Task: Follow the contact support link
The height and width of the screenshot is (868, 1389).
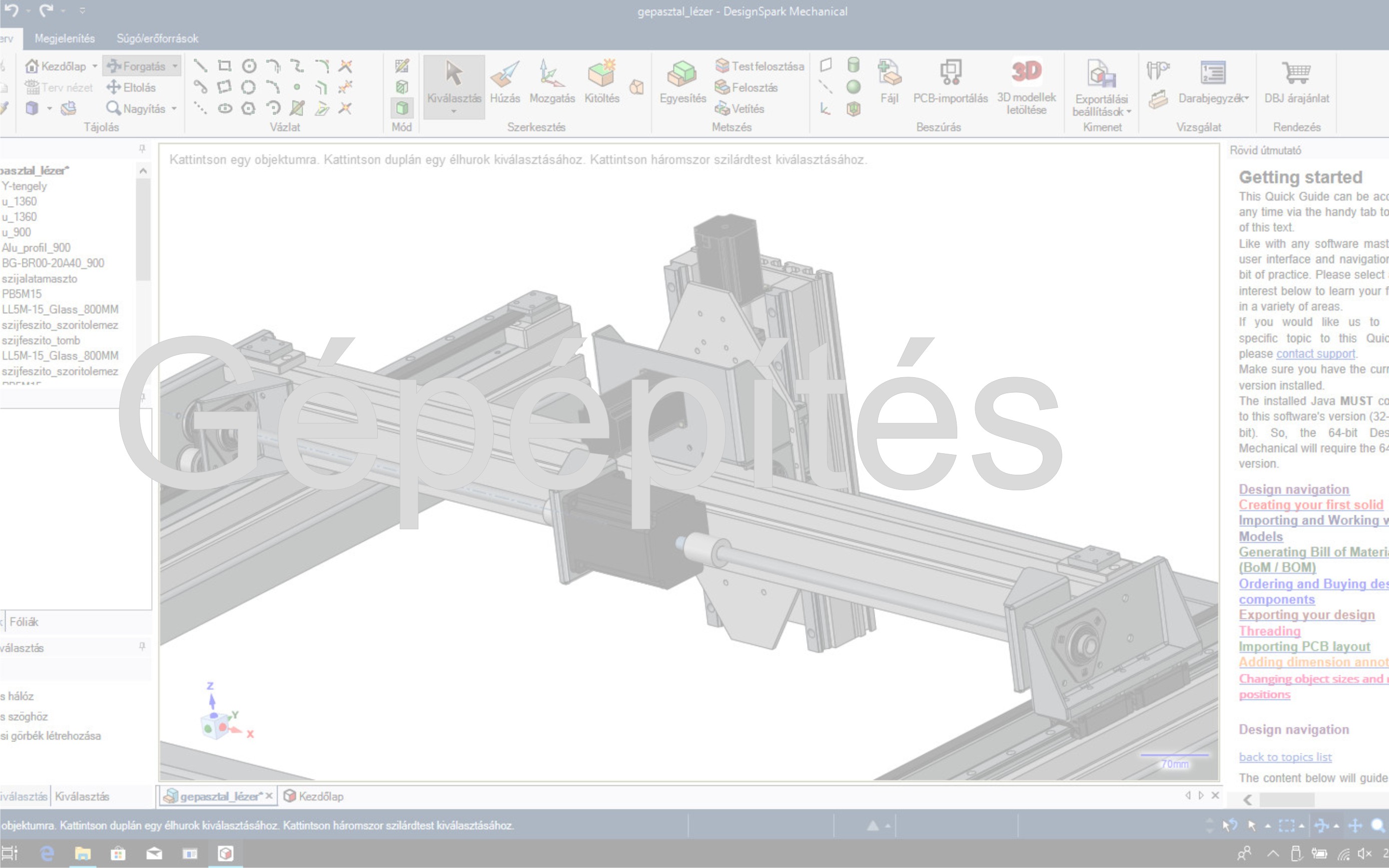Action: tap(1315, 354)
